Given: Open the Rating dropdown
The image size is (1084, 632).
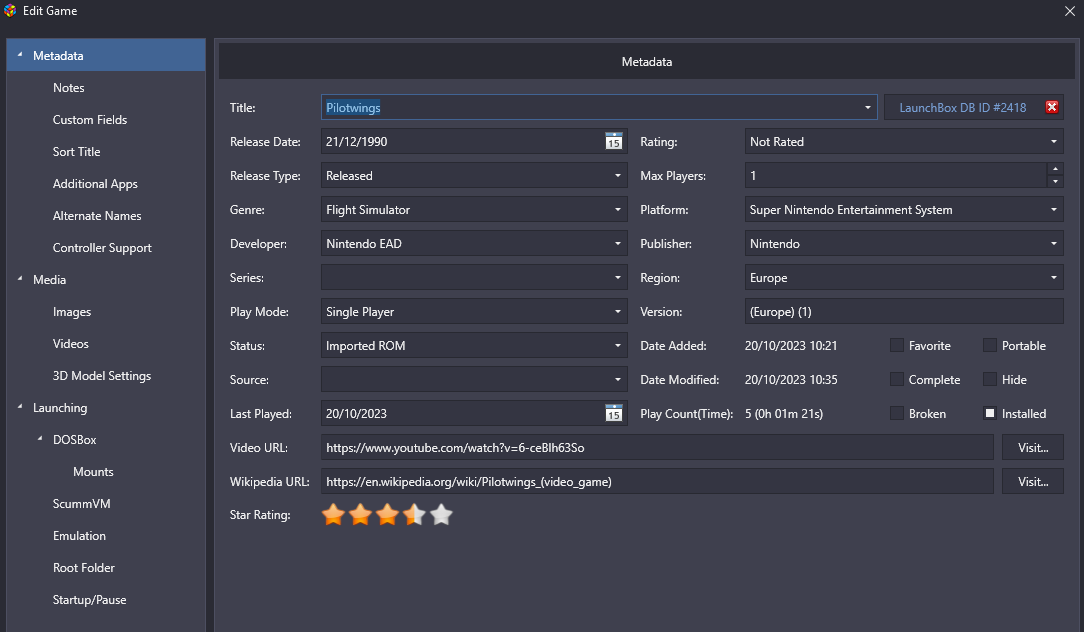Looking at the screenshot, I should coord(1054,142).
